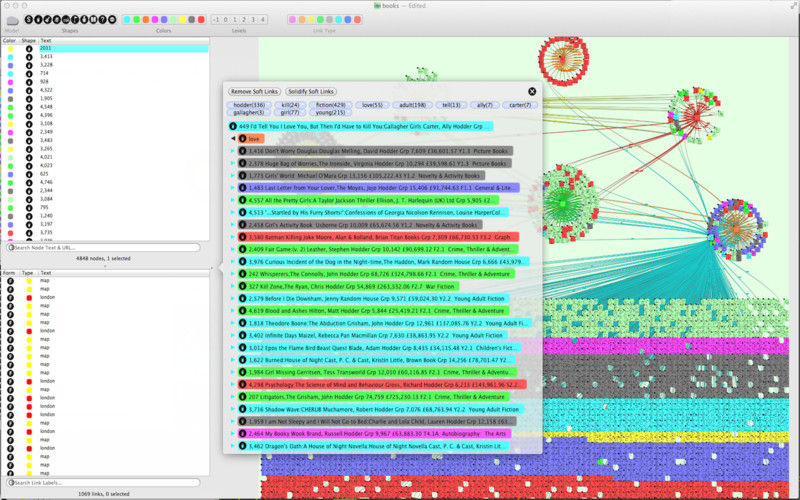The image size is (800, 500).
Task: Pick the yellow swatch in Colors
Action: [182, 19]
